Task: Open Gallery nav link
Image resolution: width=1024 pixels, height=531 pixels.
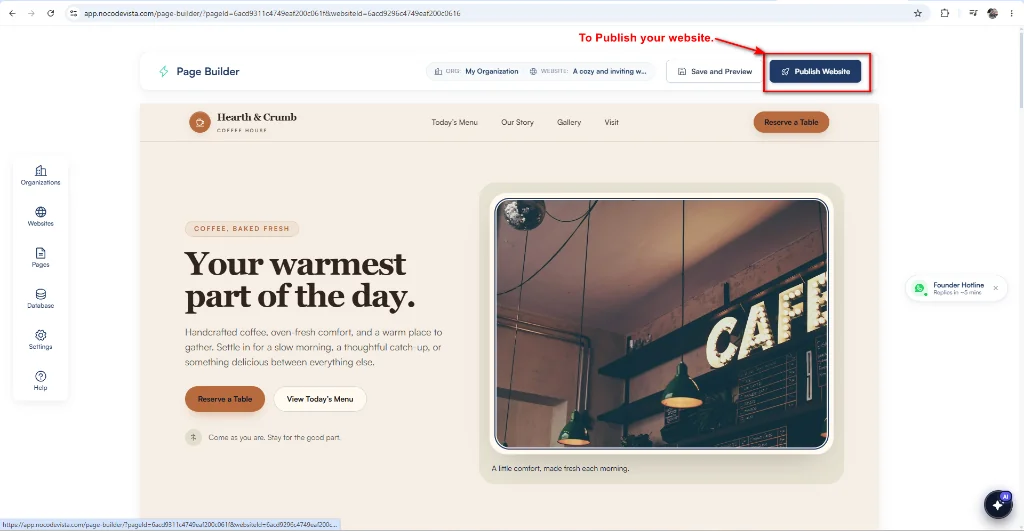Action: (x=569, y=122)
